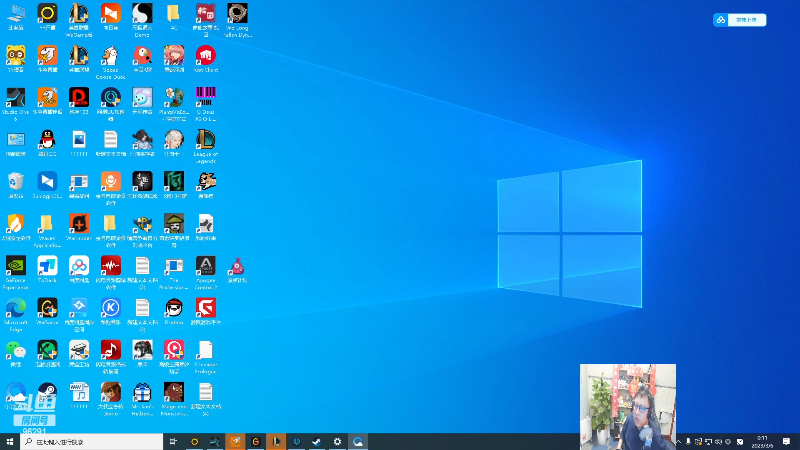Click the blue cloud upload button
Image resolution: width=800 pixels, height=450 pixels.
[x=739, y=20]
